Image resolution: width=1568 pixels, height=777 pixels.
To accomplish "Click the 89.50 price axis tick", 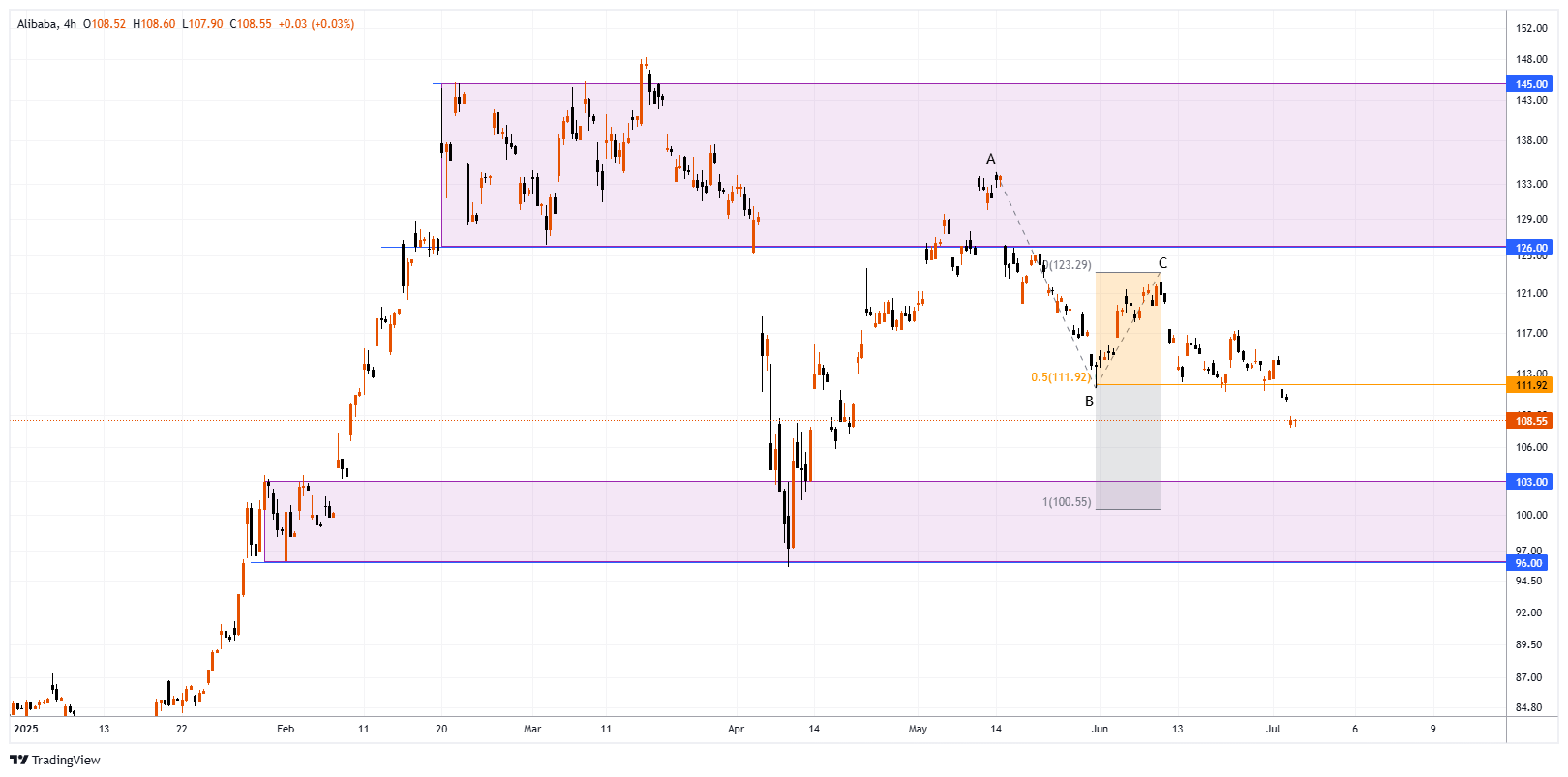I will point(1528,644).
